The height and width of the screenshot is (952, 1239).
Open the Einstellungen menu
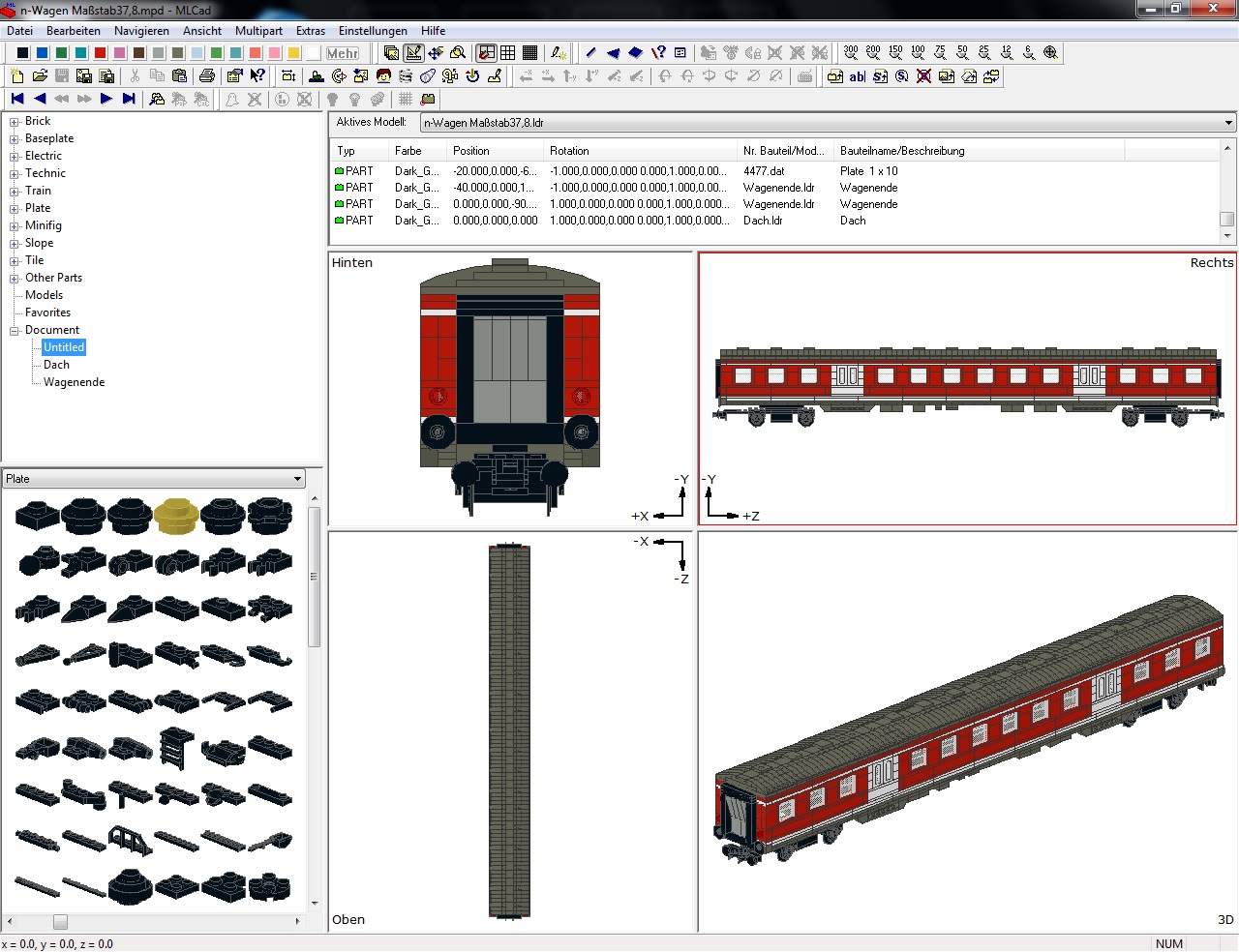point(373,31)
